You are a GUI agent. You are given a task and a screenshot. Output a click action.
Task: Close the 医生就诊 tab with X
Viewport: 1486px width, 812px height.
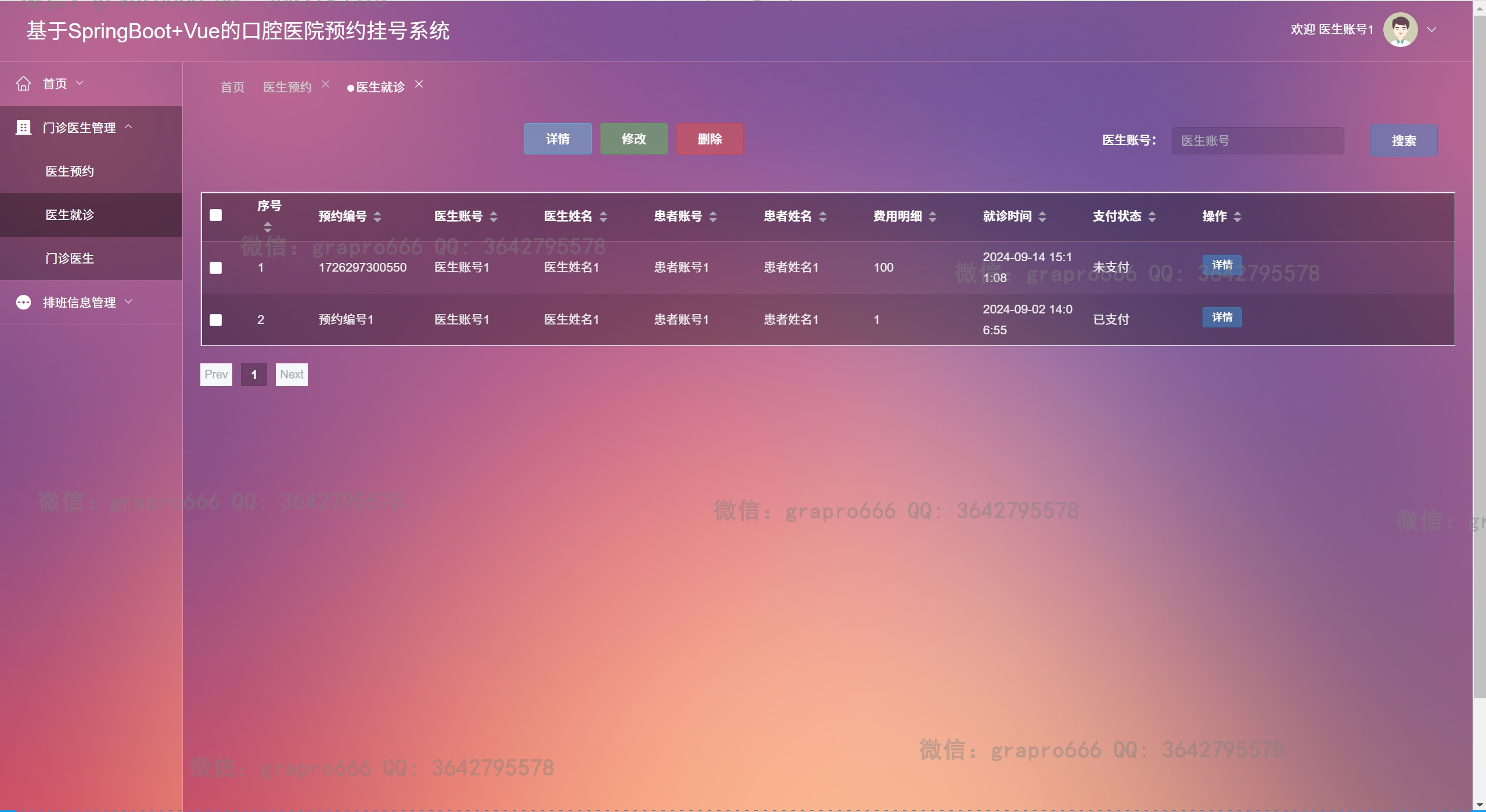coord(419,84)
